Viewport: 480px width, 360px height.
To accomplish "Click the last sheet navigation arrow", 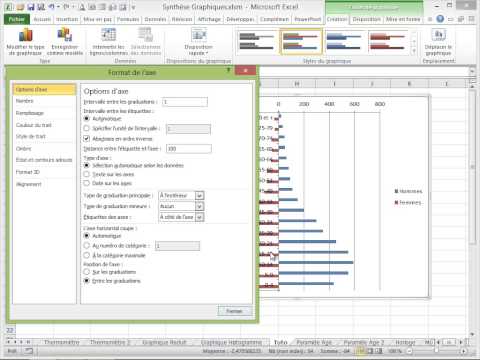I will click(x=29, y=342).
